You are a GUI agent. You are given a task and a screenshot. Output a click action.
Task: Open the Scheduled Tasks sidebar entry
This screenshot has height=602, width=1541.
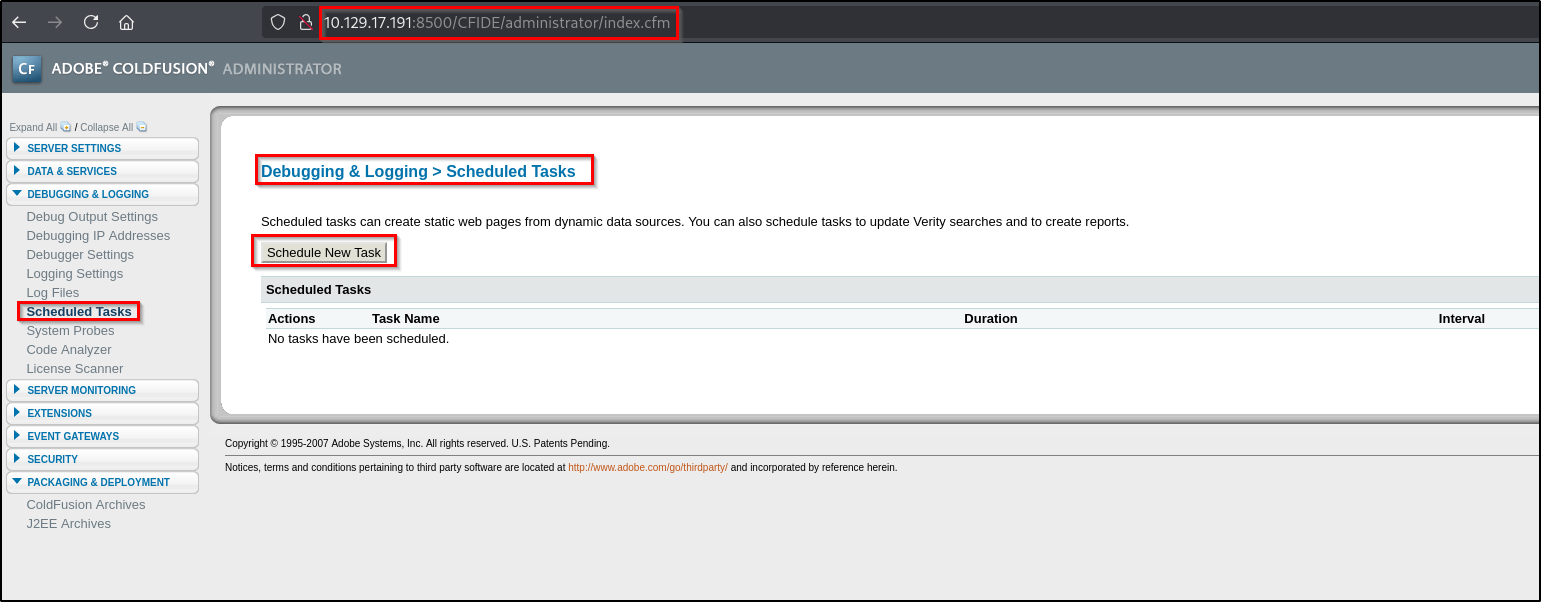pos(79,311)
